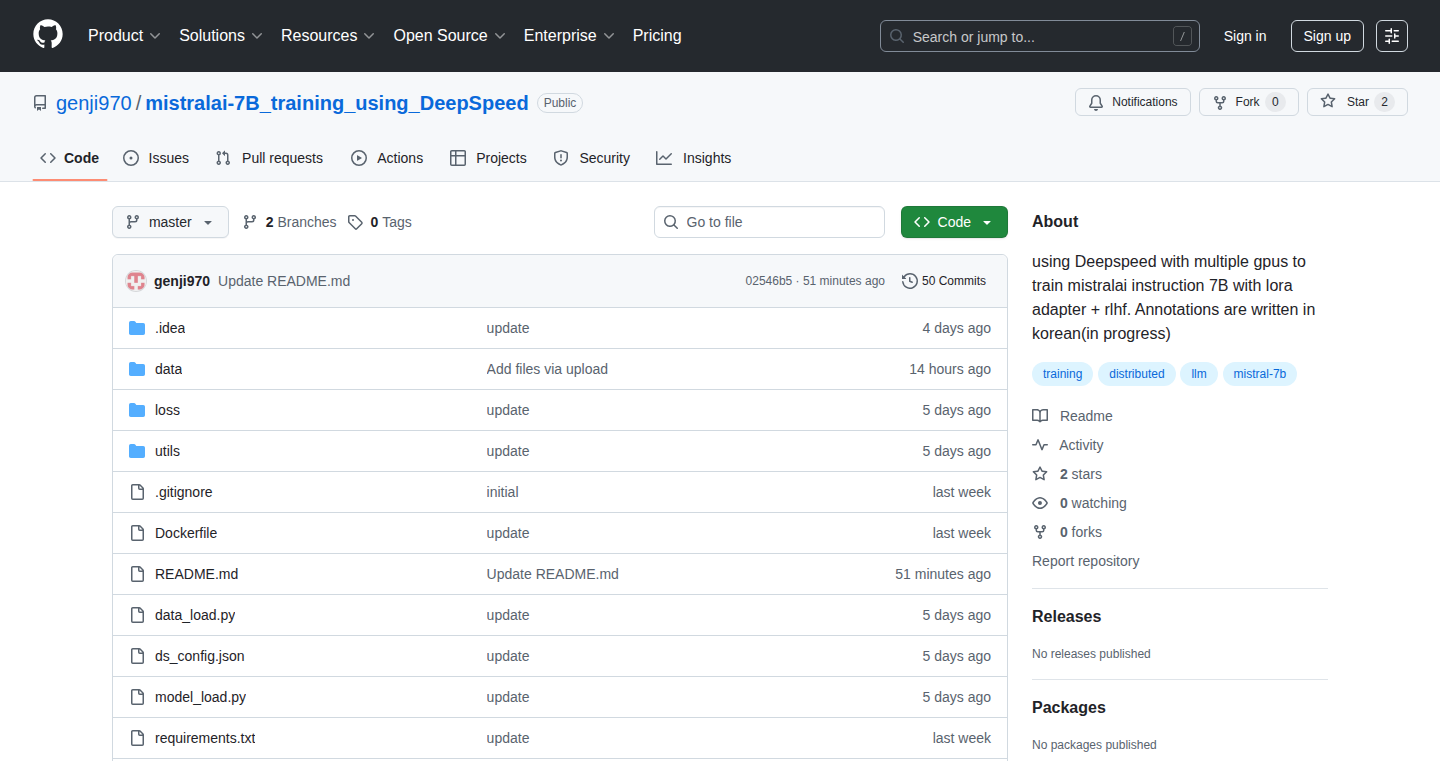The image size is (1440, 761).
Task: Open the README.md file
Action: (197, 574)
